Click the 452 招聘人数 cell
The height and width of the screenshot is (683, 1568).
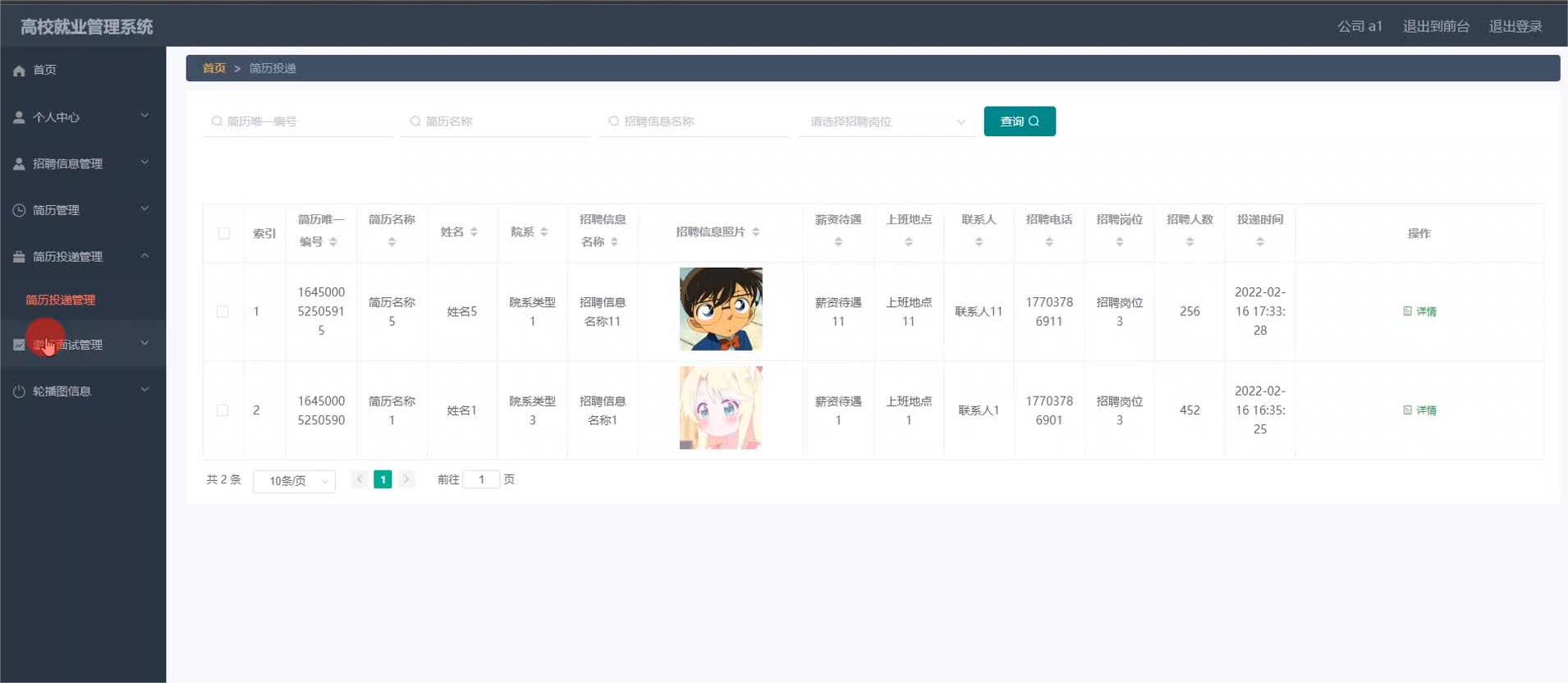[1190, 410]
